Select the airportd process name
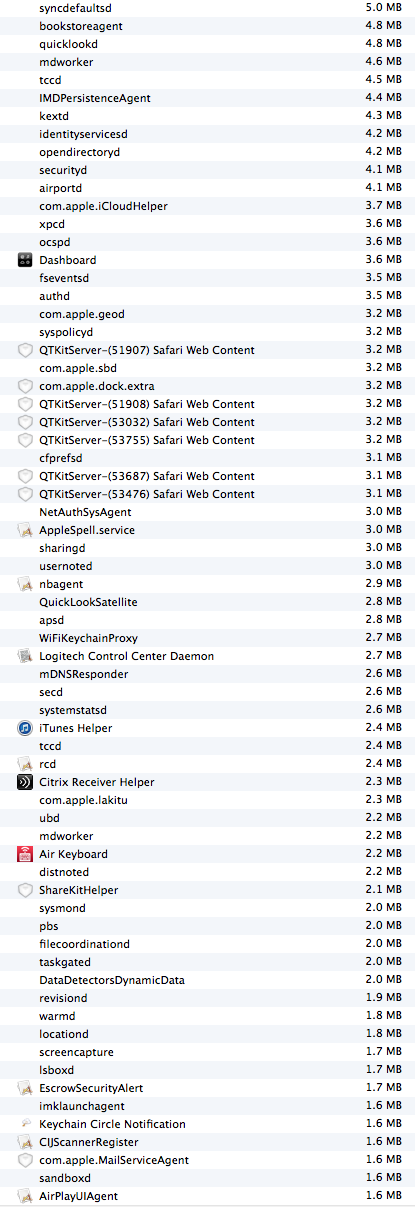This screenshot has height=1207, width=415. point(61,188)
